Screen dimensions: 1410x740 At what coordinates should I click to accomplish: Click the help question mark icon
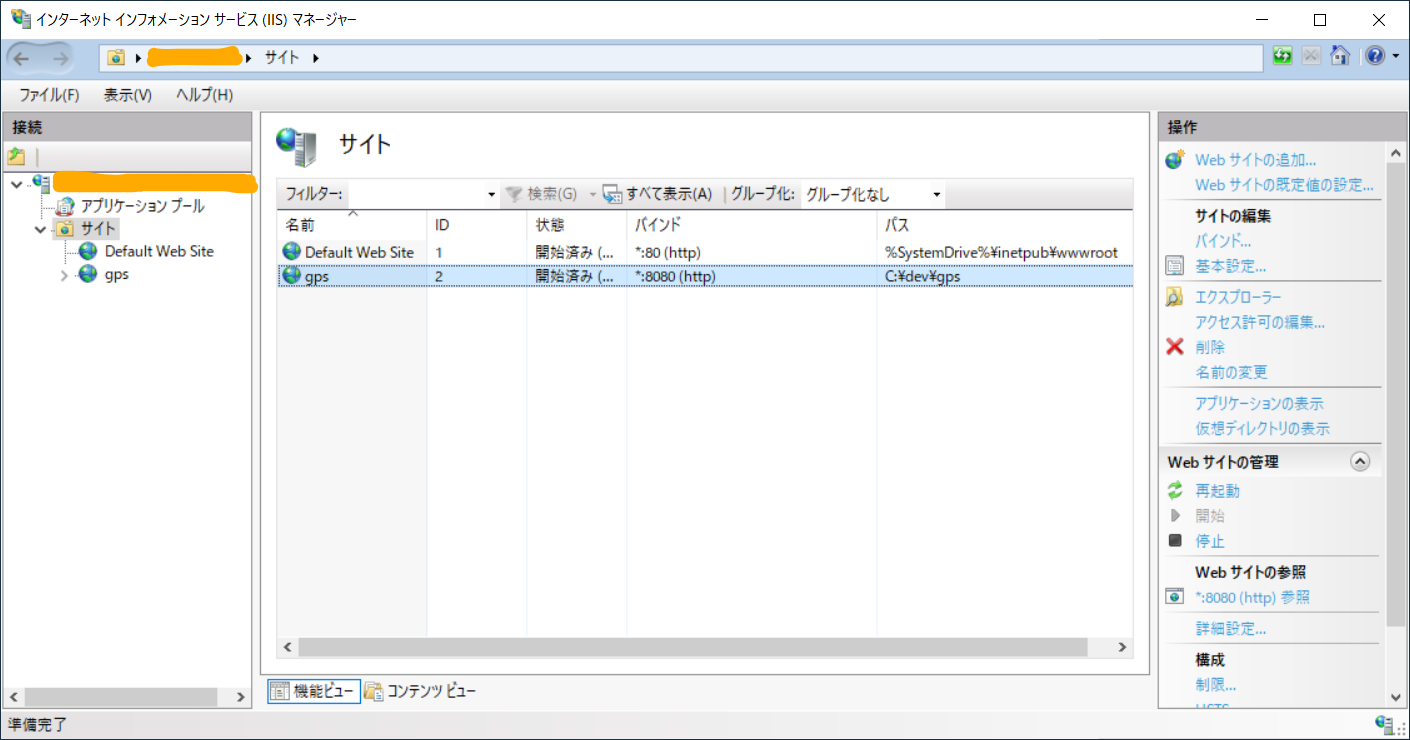(1375, 57)
